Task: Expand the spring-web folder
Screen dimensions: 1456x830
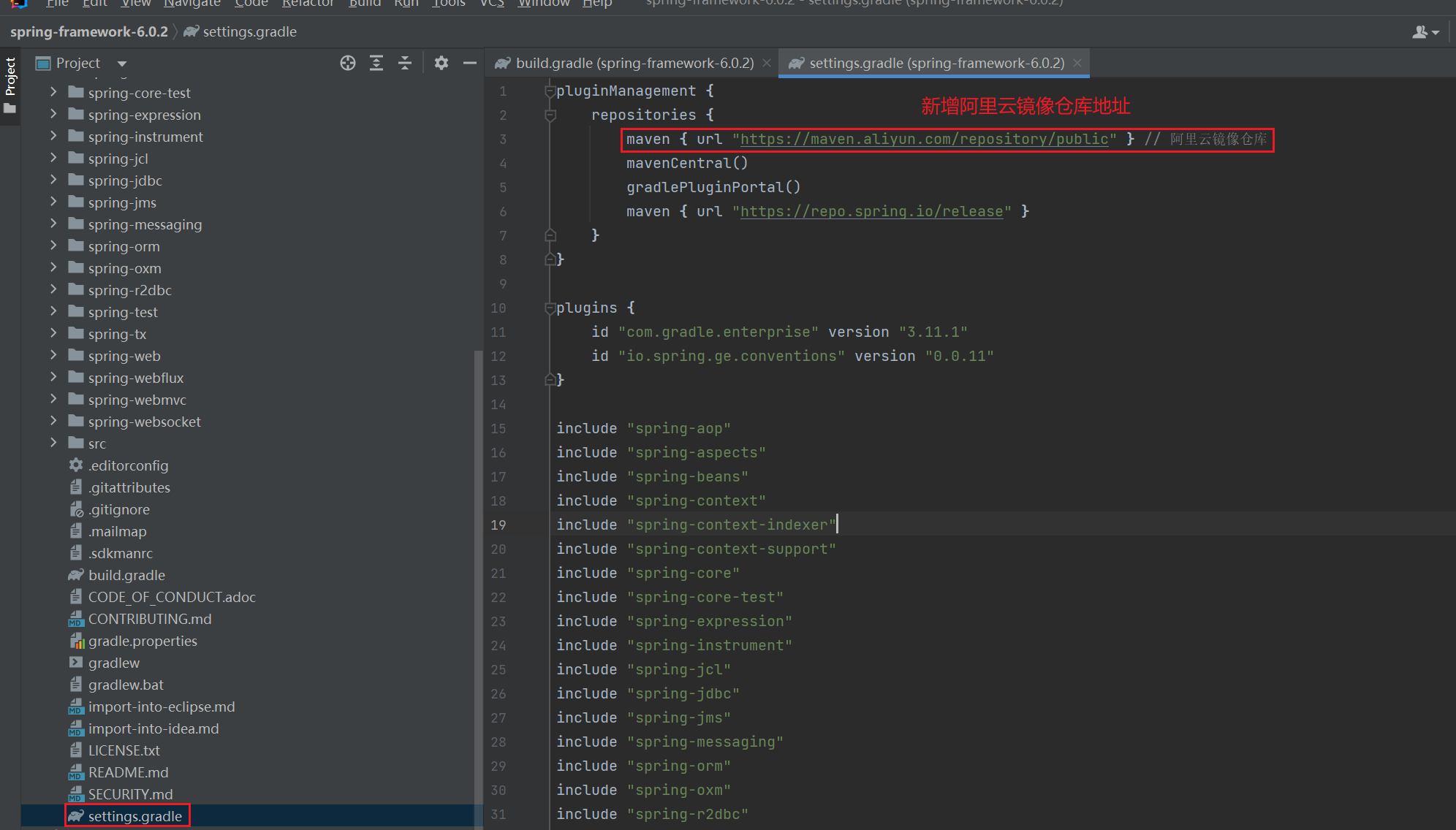Action: pos(53,355)
